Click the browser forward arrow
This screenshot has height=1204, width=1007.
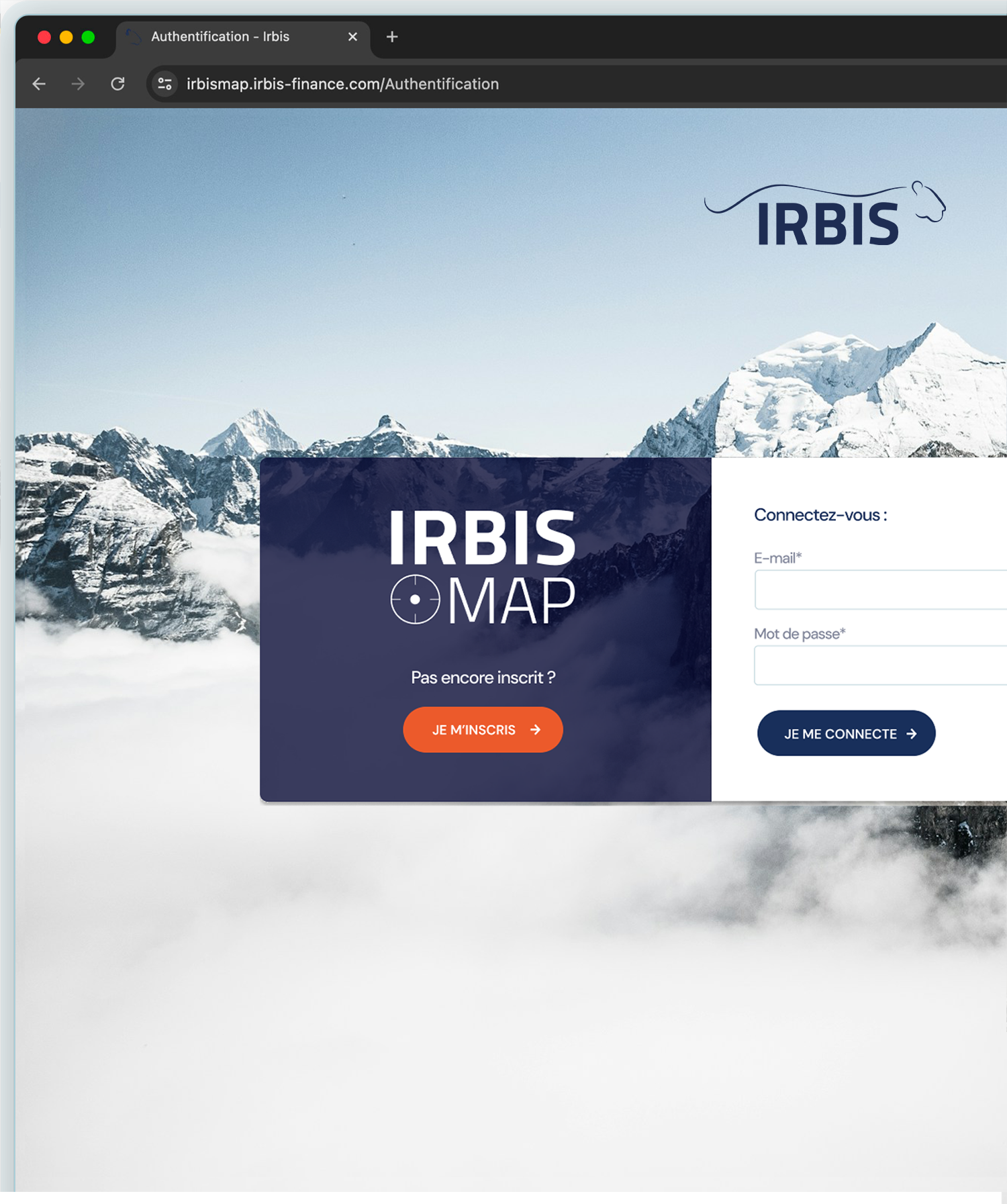pyautogui.click(x=78, y=84)
